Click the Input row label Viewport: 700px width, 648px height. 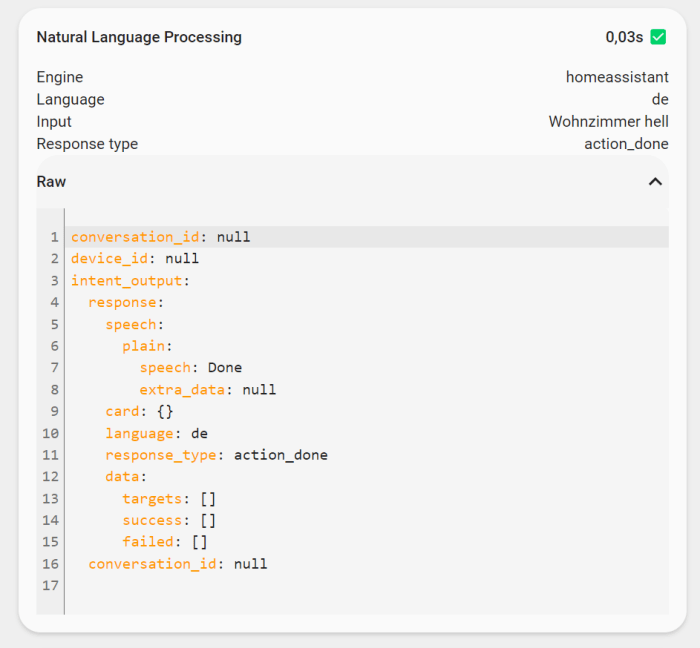point(54,122)
